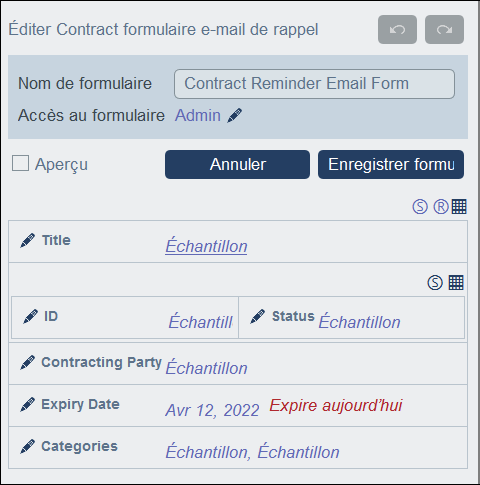Click the outer table's circled S icon

click(x=420, y=207)
